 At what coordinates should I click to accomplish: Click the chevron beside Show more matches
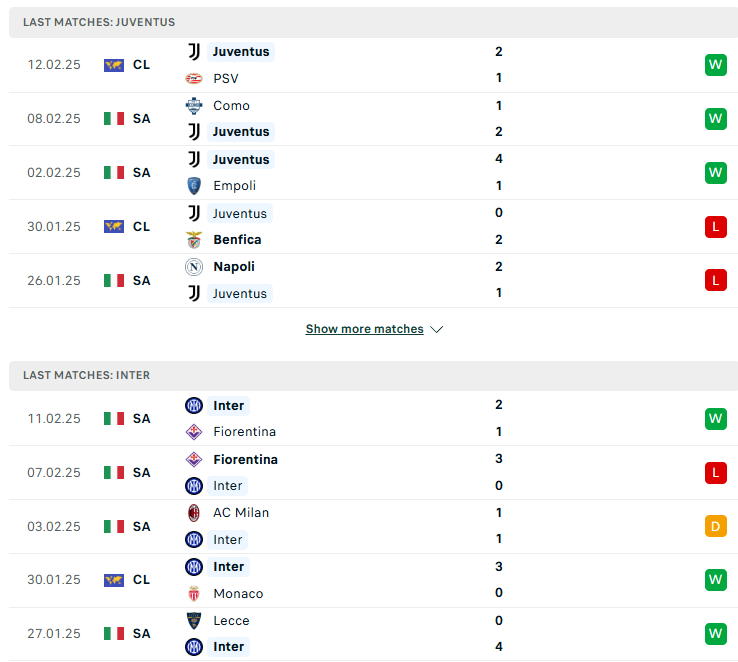point(437,329)
